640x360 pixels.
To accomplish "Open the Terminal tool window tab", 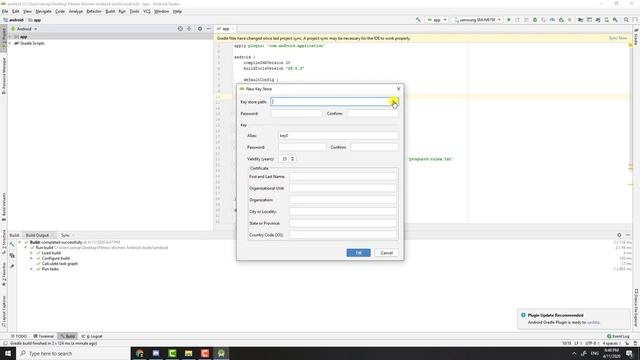I will 44,336.
